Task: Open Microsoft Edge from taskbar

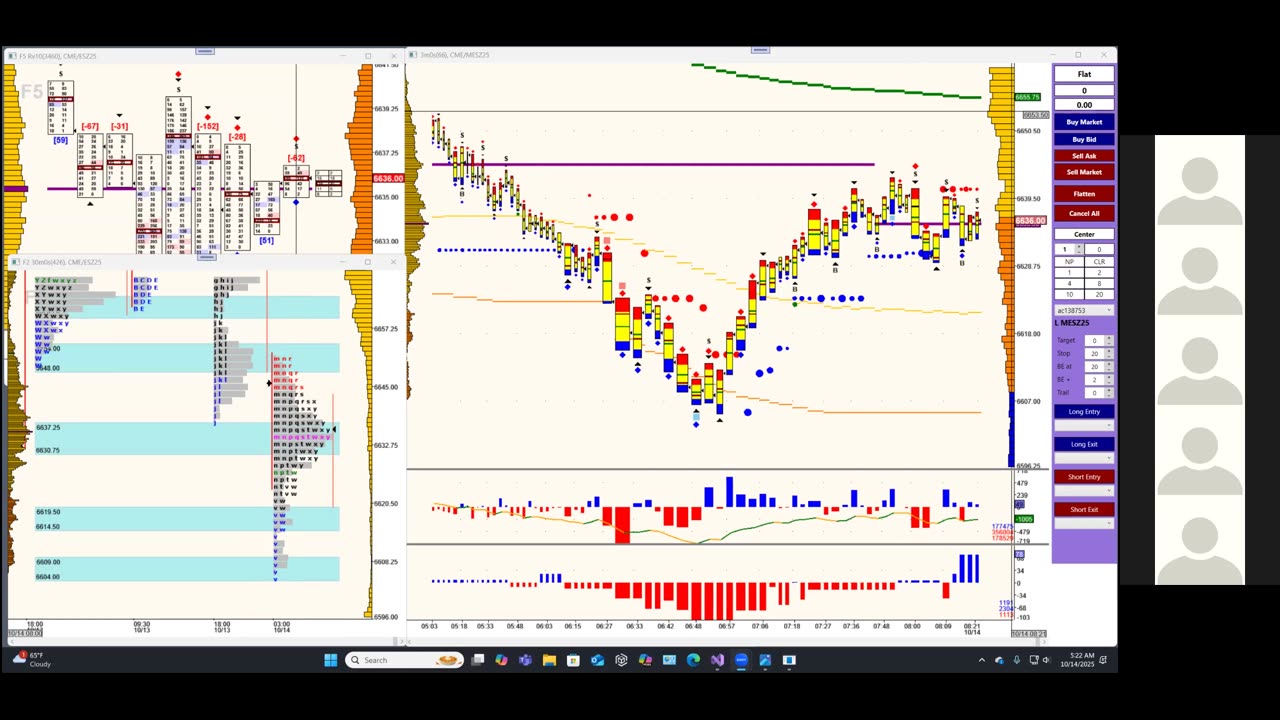Action: [693, 660]
